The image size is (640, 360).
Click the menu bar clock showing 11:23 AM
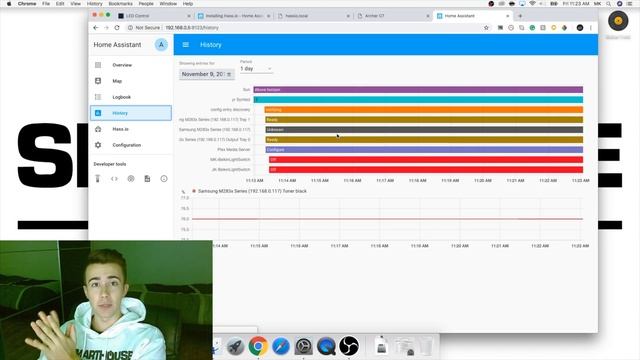(x=576, y=4)
